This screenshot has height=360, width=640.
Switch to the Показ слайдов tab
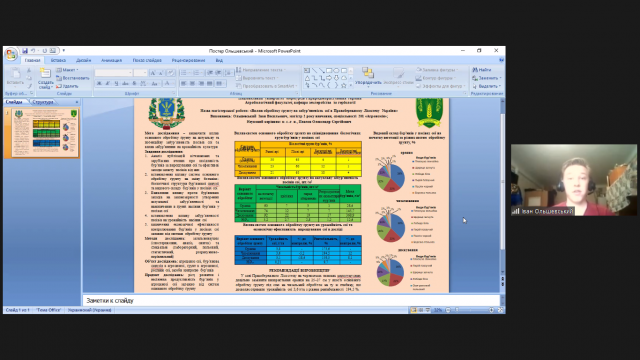(x=147, y=60)
